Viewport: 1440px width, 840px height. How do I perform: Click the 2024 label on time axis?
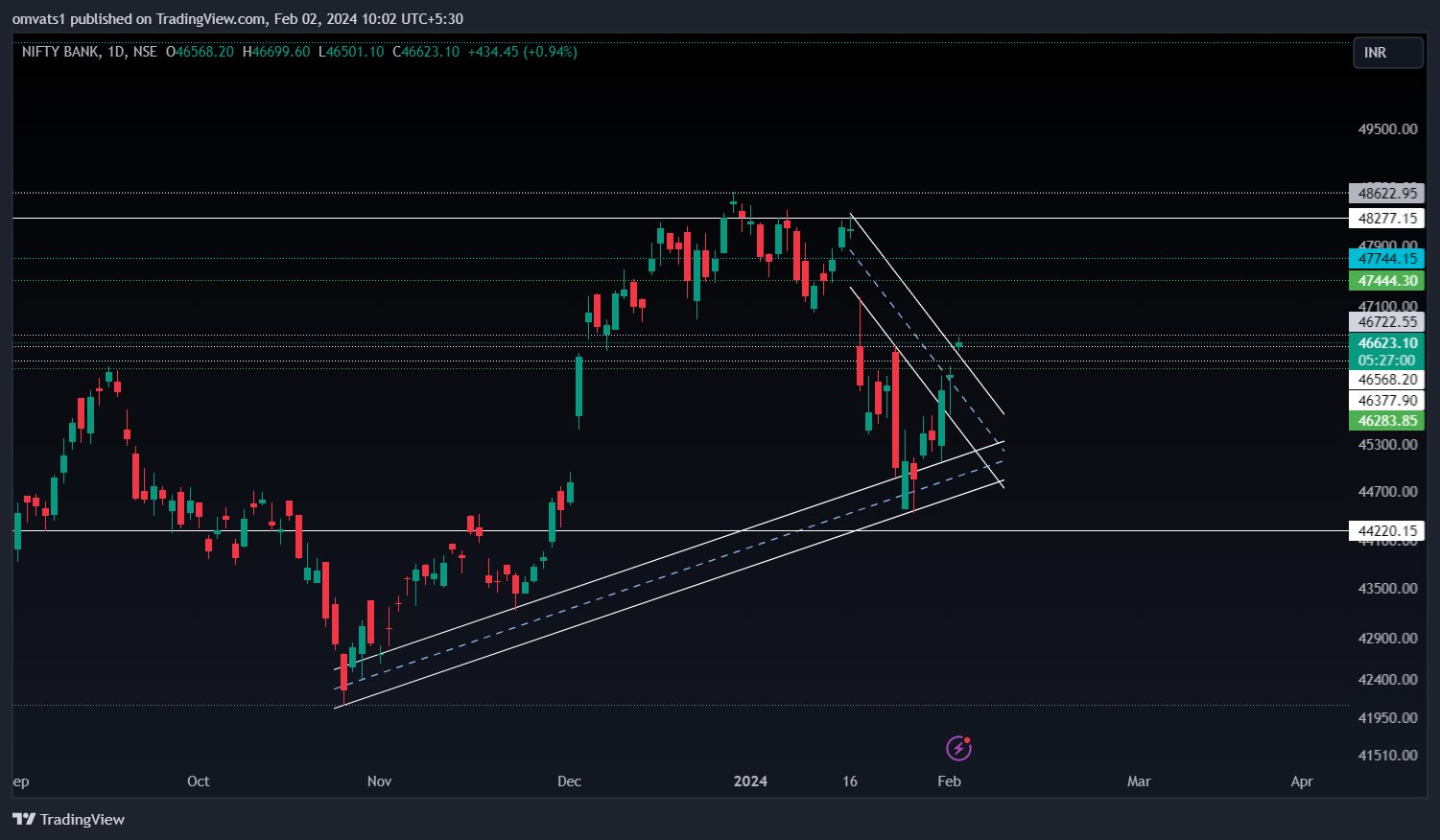click(750, 782)
